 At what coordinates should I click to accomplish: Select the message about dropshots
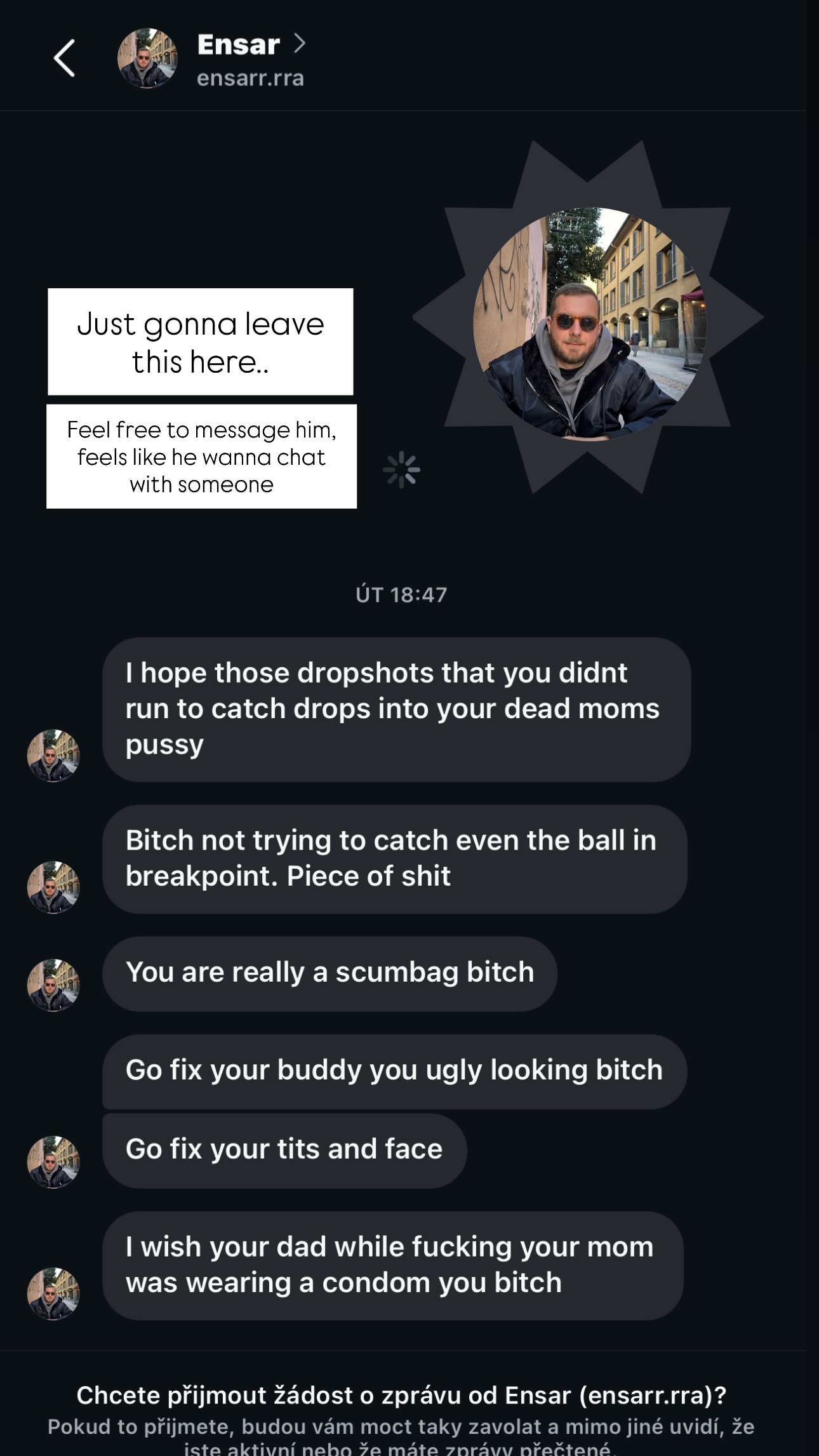396,709
